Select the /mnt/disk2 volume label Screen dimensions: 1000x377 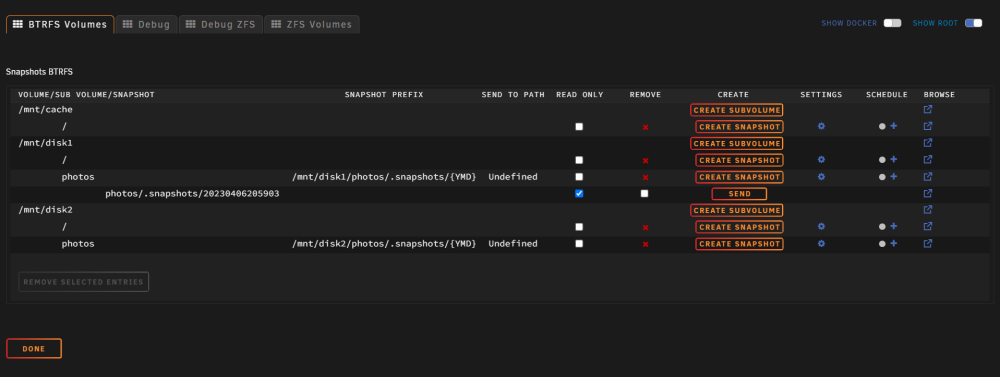click(45, 210)
